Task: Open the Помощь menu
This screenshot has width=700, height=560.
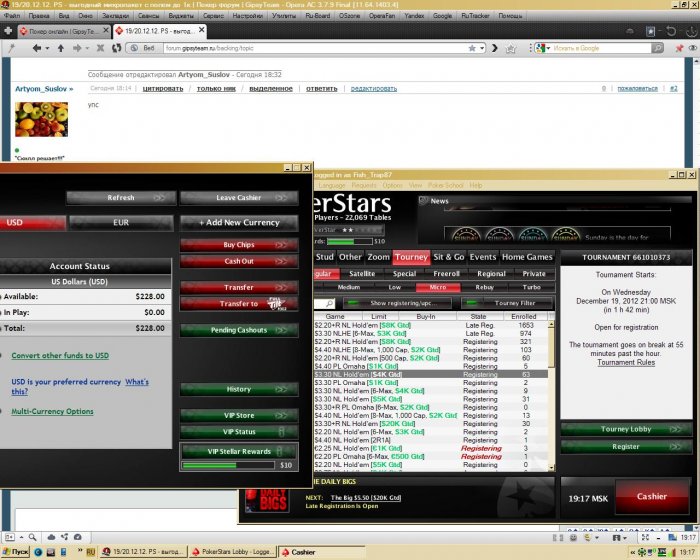Action: (510, 16)
